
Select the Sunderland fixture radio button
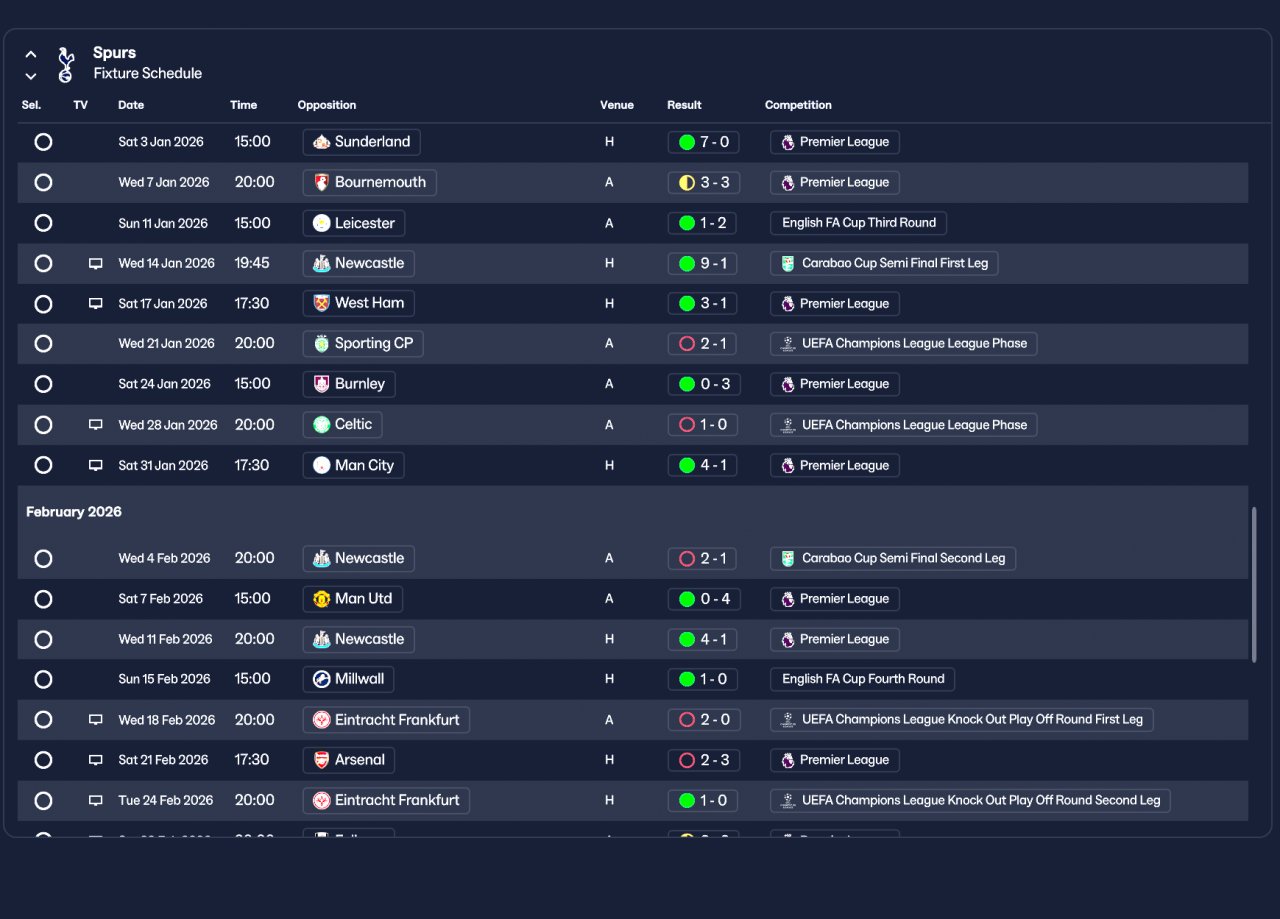click(x=43, y=142)
